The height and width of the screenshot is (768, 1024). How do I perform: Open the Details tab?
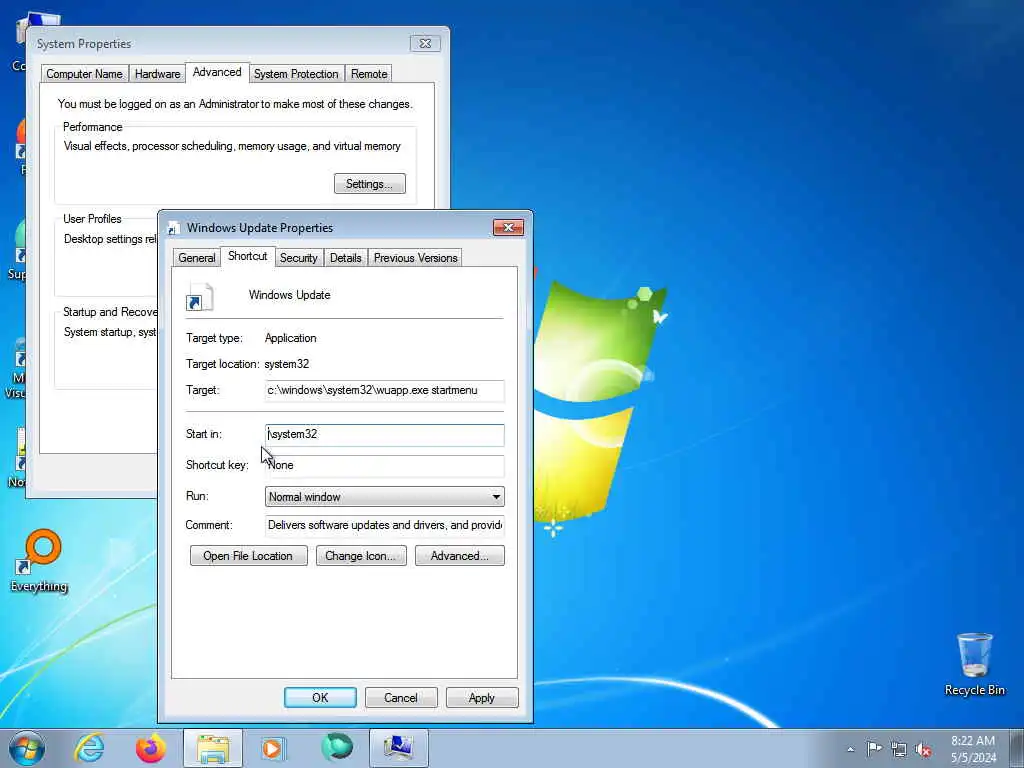[345, 258]
